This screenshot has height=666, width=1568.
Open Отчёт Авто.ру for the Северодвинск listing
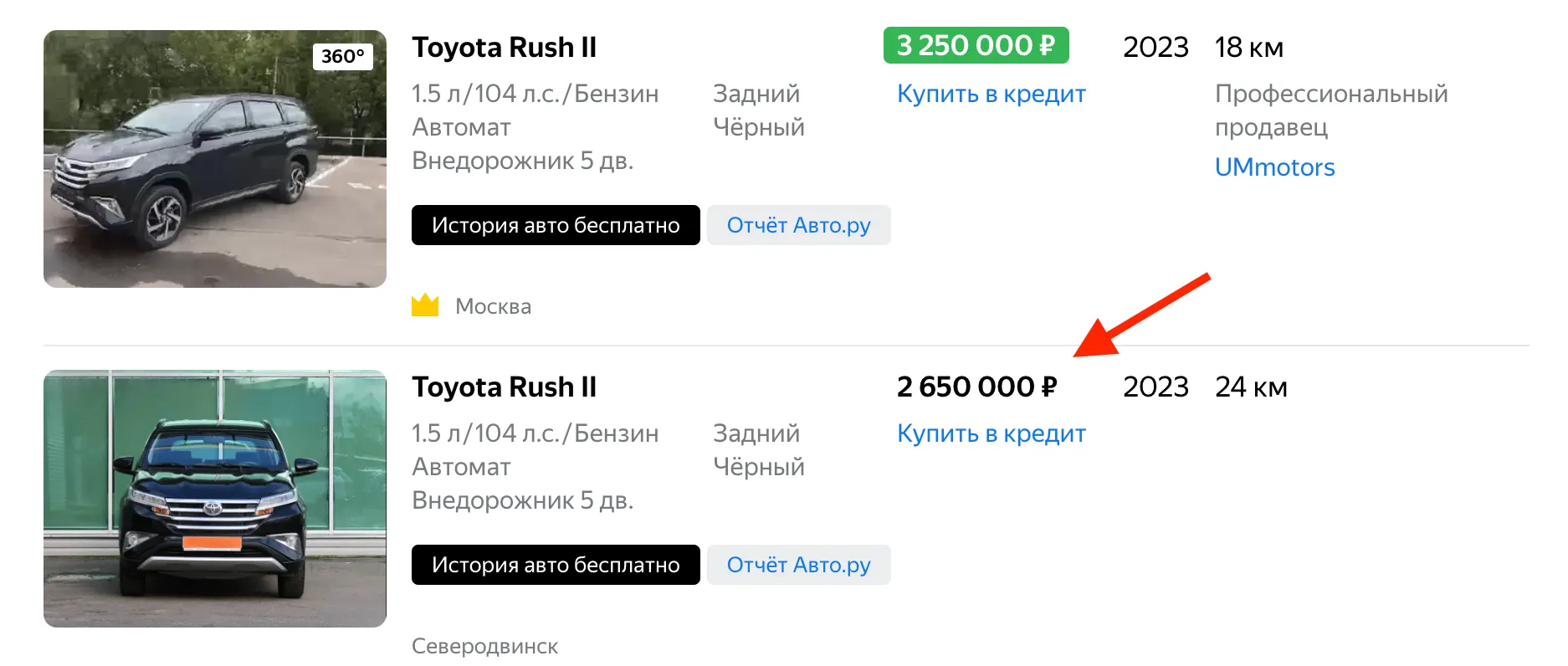click(x=798, y=565)
